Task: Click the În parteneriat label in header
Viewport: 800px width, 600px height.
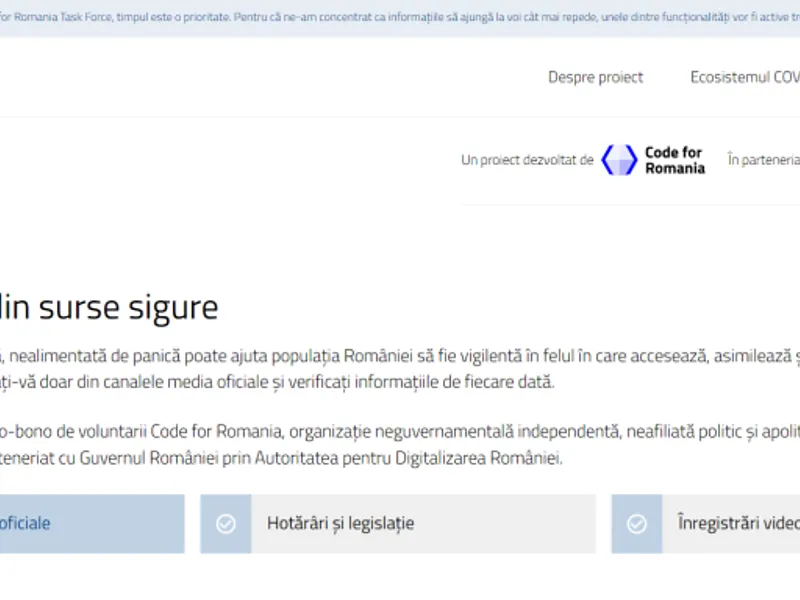Action: pyautogui.click(x=763, y=160)
